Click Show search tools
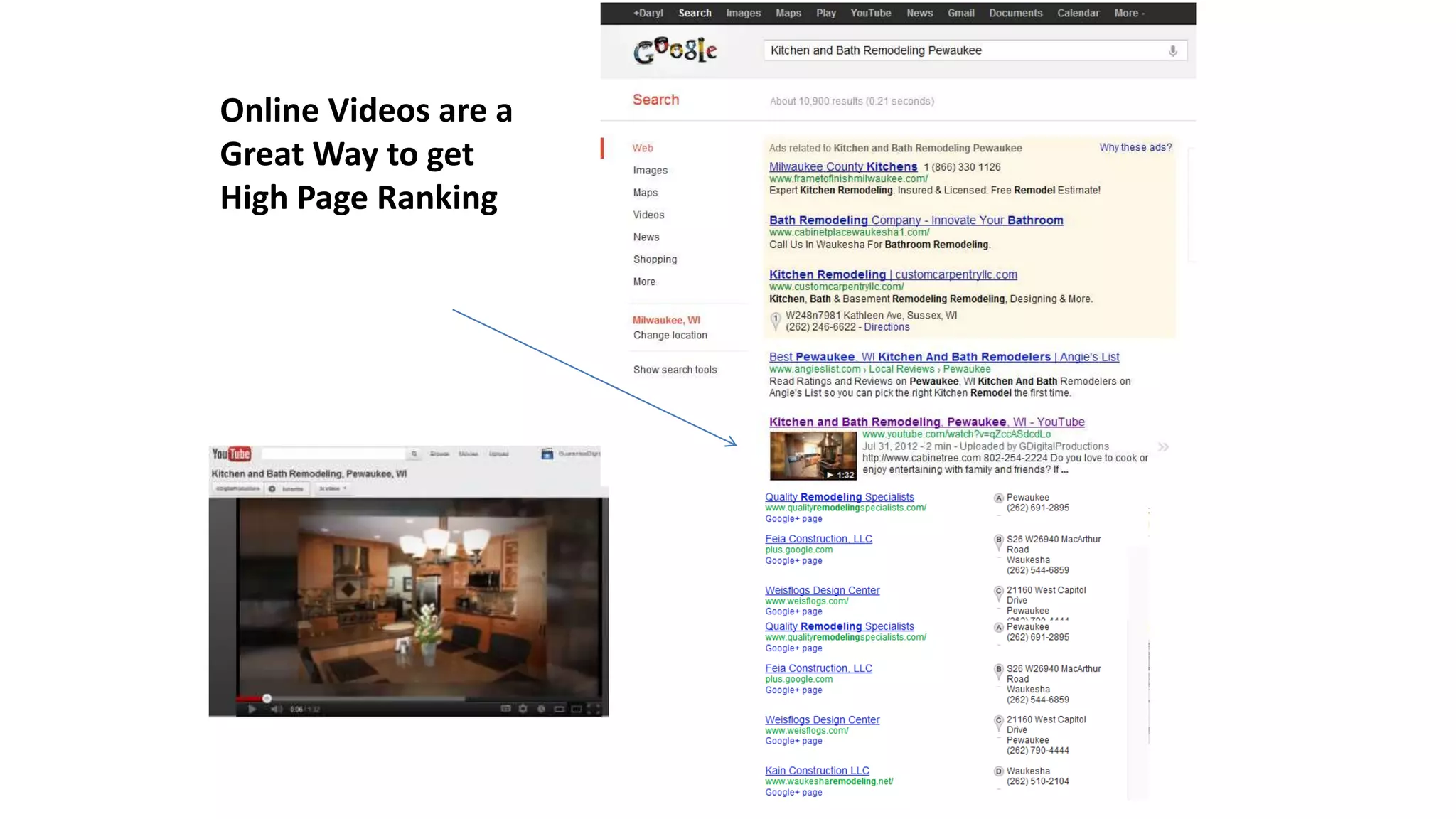The width and height of the screenshot is (1456, 819). point(675,370)
